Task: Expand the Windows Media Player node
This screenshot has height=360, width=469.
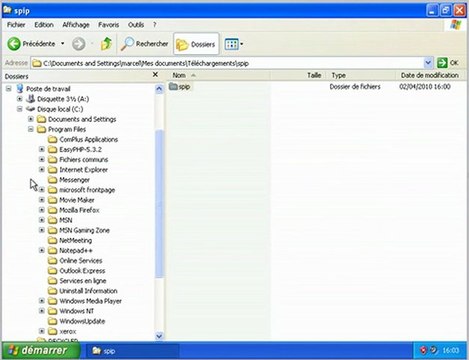Action: click(42, 301)
